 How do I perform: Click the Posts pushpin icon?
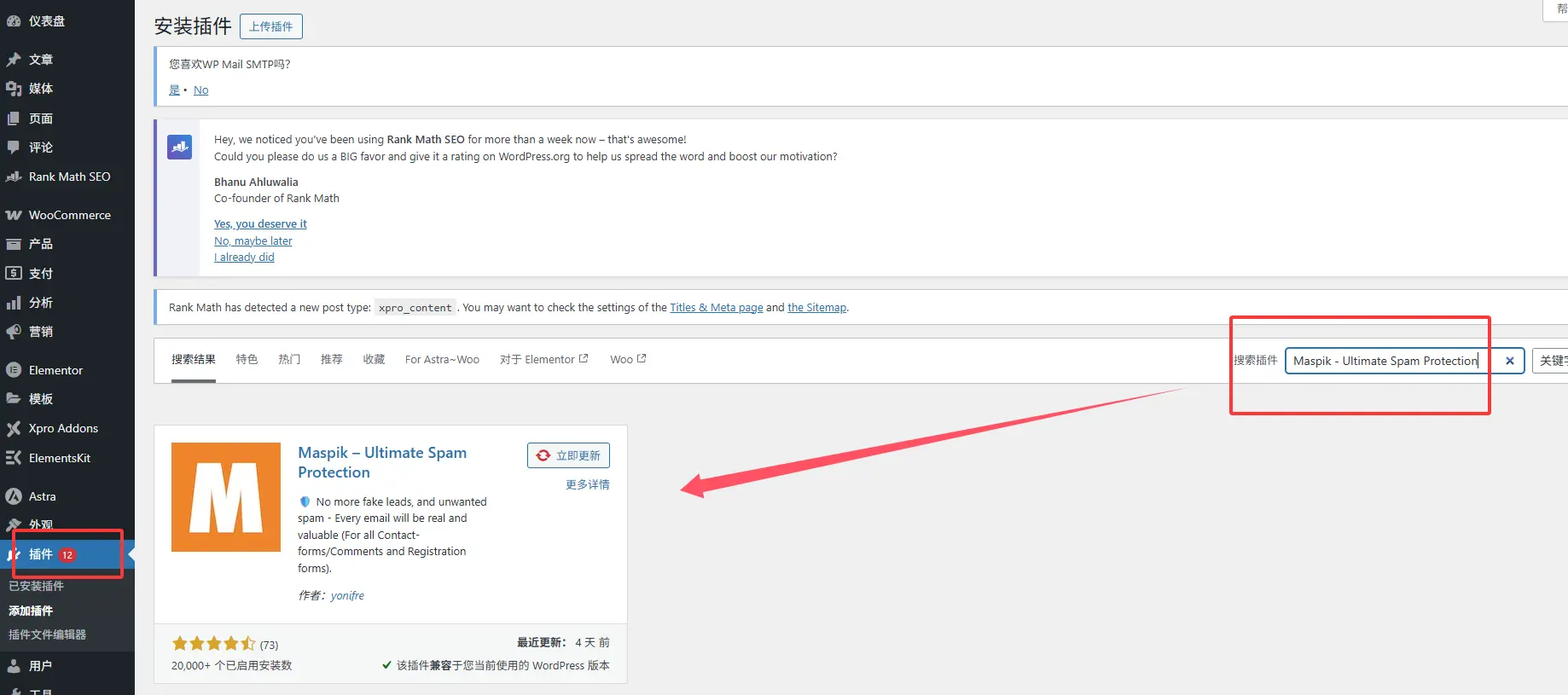(14, 60)
